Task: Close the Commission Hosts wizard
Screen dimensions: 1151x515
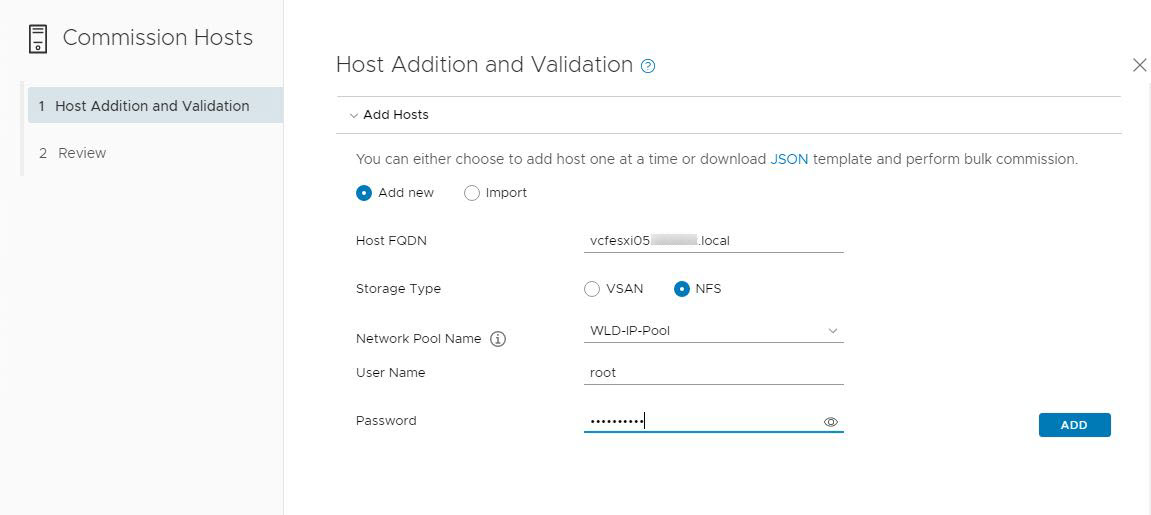Action: [x=1139, y=65]
